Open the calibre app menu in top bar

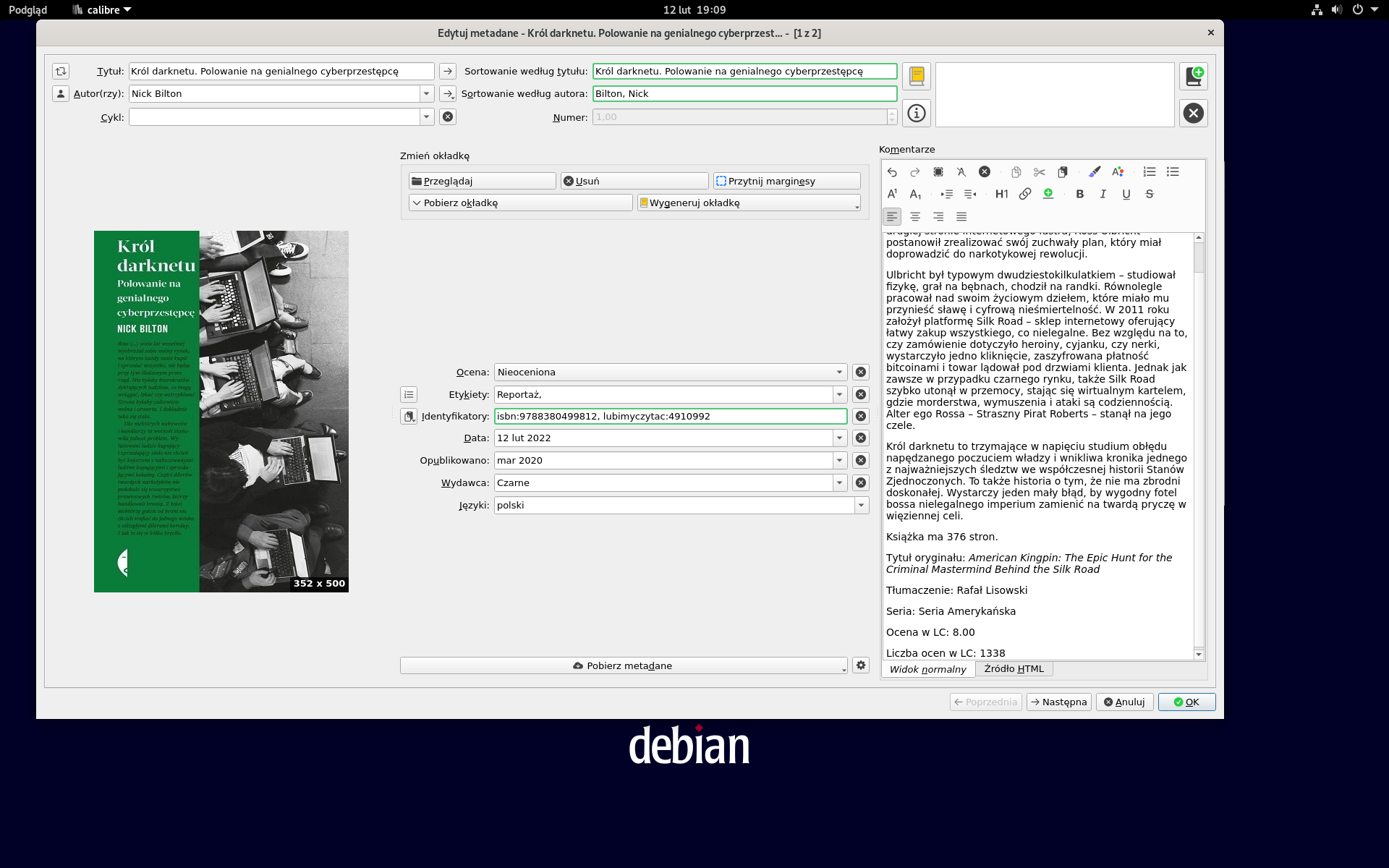103,9
